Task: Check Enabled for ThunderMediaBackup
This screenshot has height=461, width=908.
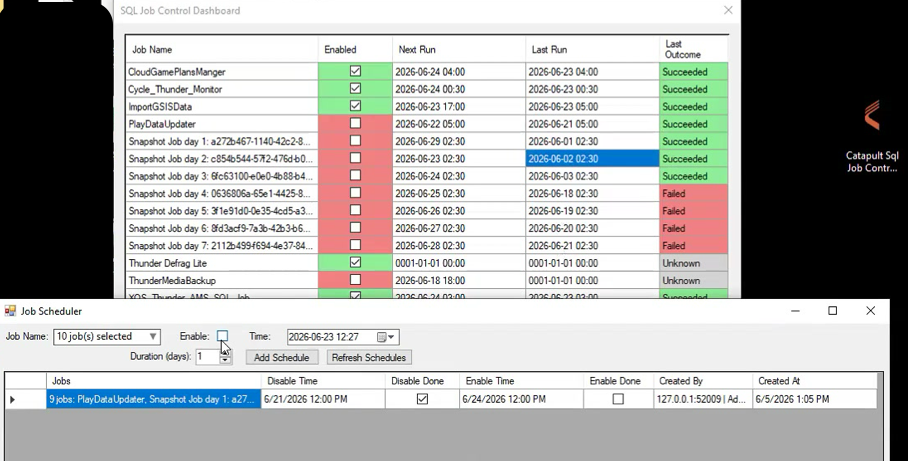Action: (355, 280)
